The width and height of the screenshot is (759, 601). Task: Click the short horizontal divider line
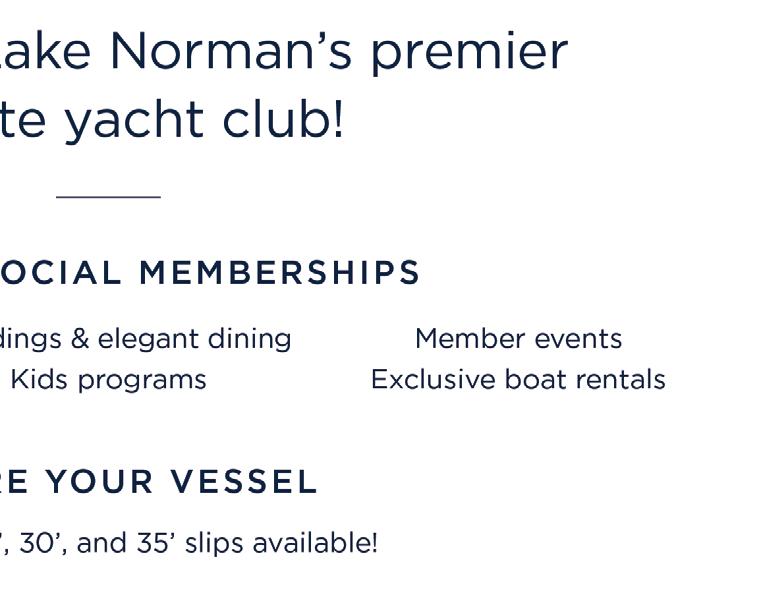tap(108, 197)
